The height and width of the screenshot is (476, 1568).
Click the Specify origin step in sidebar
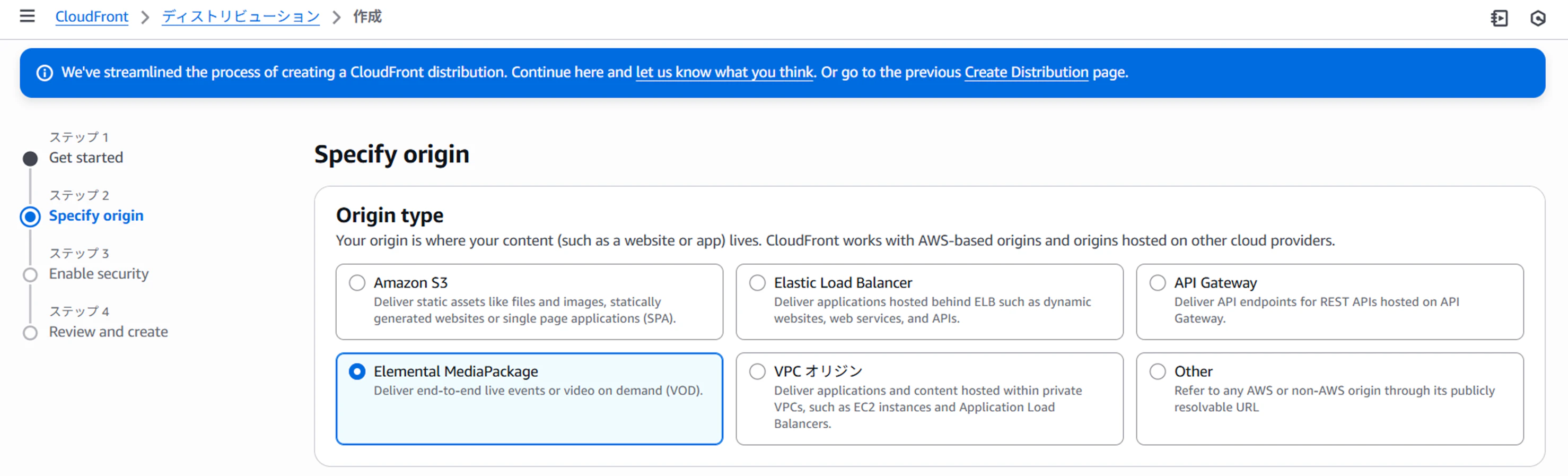pos(96,216)
